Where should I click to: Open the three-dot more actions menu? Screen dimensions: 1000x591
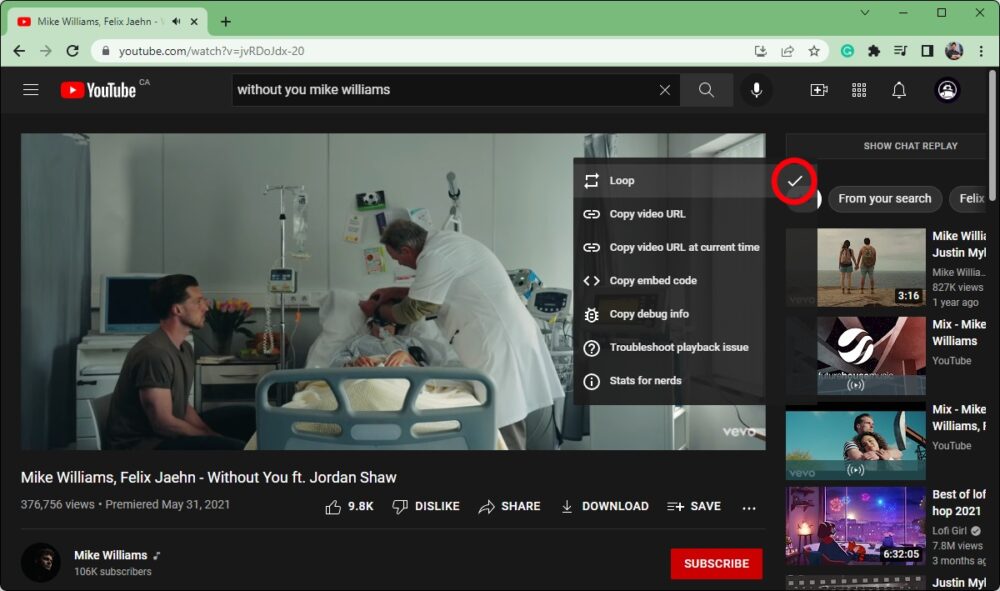pos(749,508)
